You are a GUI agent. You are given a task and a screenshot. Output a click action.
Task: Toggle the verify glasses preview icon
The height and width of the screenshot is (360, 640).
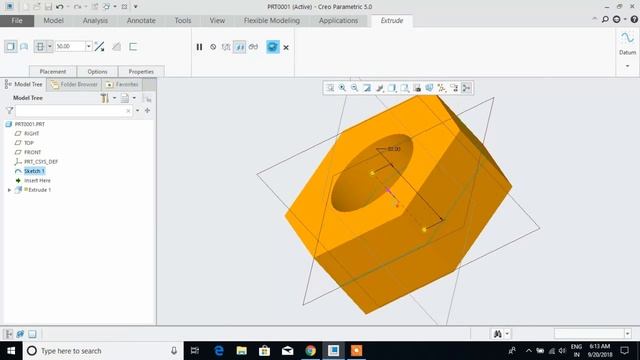click(253, 47)
